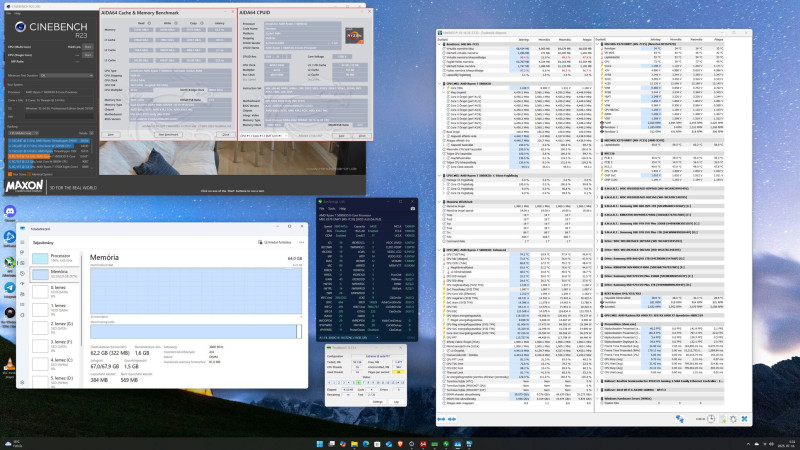800x450 pixels.
Task: Click HWiNFO network sharing icon
Action: pyautogui.click(x=680, y=419)
